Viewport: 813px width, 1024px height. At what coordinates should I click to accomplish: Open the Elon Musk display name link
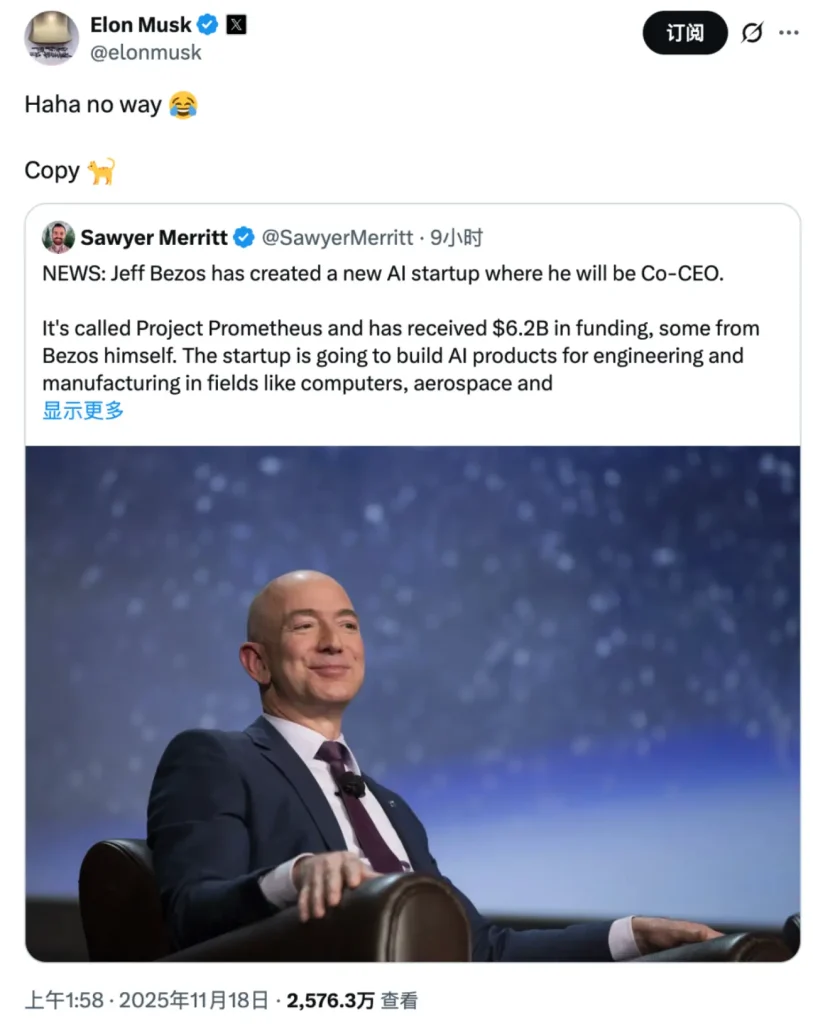140,24
